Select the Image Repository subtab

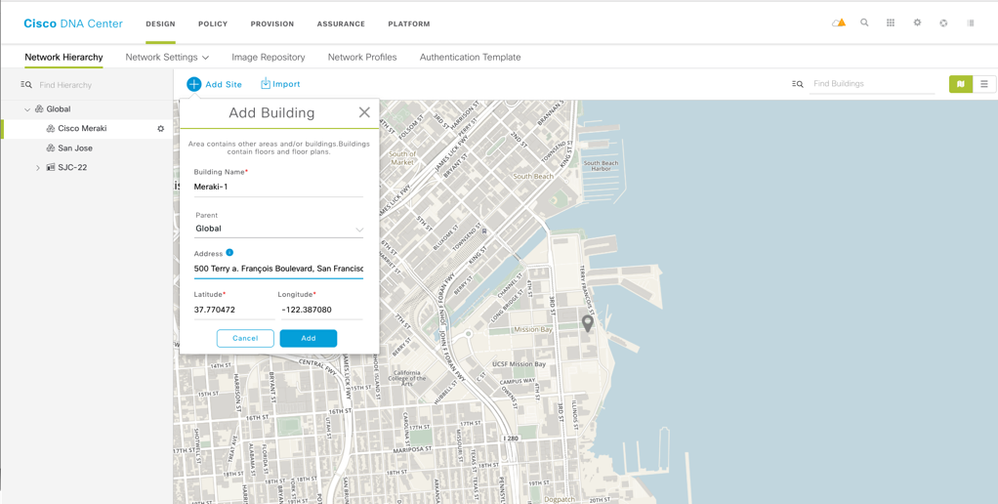(268, 57)
